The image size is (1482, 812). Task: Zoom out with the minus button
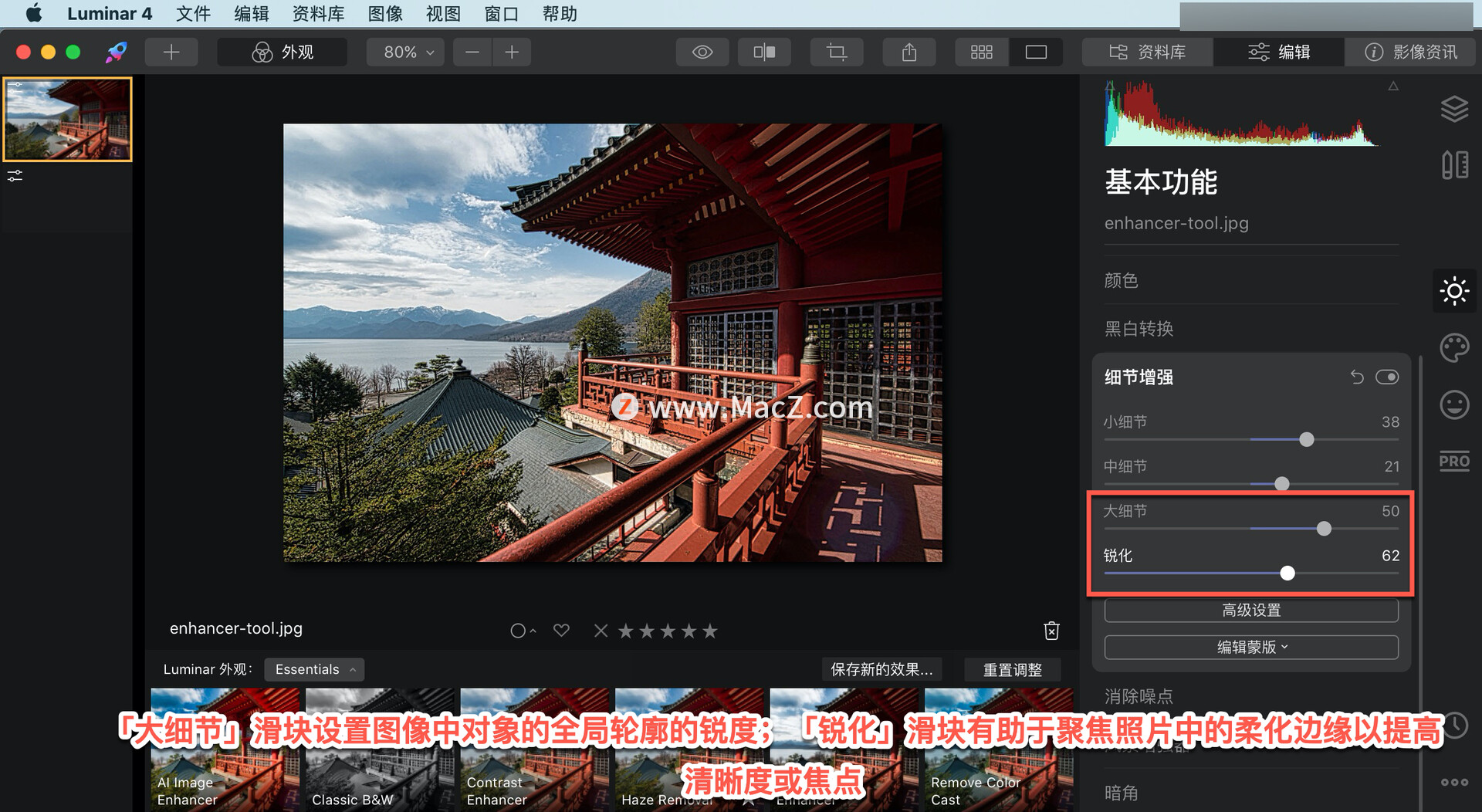[x=472, y=52]
